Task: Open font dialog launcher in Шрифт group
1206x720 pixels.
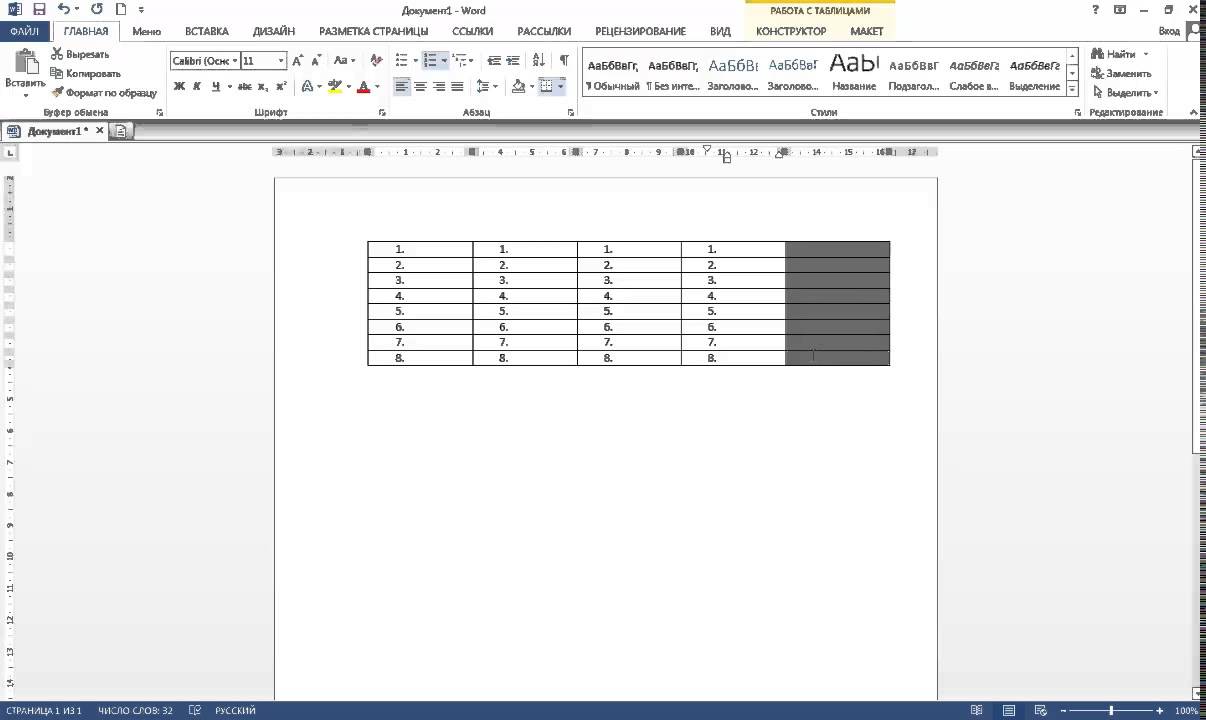Action: tap(383, 113)
